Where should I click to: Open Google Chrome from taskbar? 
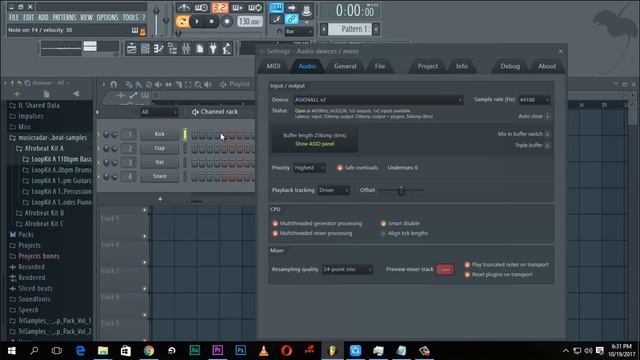(x=149, y=351)
